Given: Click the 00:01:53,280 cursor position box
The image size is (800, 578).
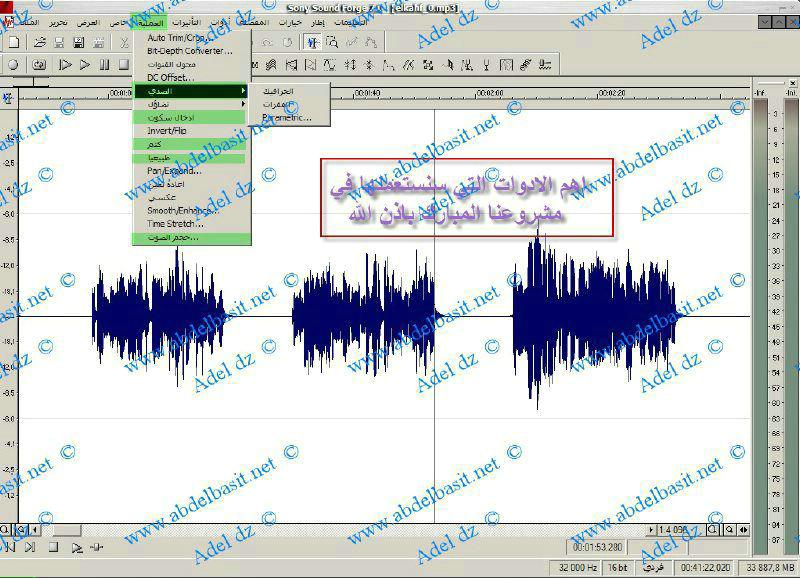Looking at the screenshot, I should tap(597, 547).
